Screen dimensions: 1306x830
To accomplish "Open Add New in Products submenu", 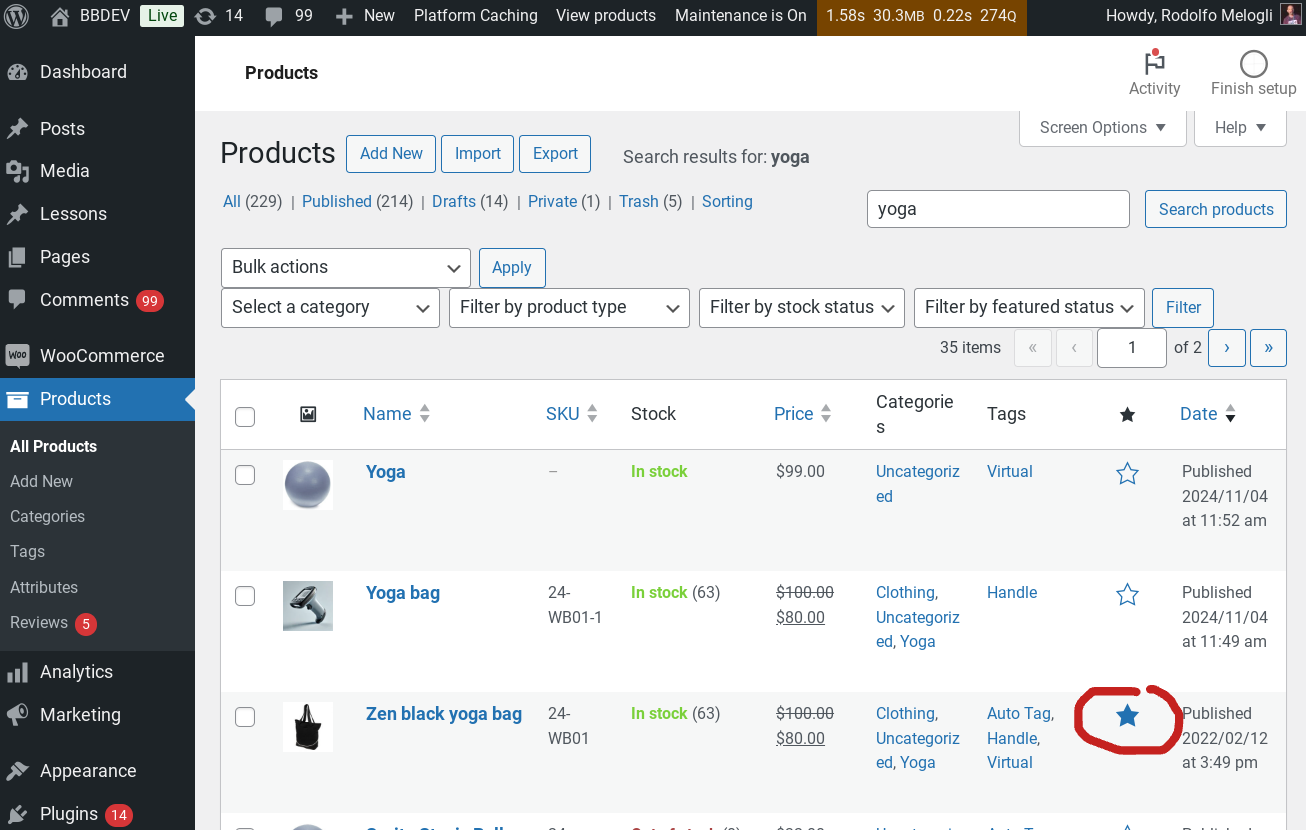I will coord(41,481).
